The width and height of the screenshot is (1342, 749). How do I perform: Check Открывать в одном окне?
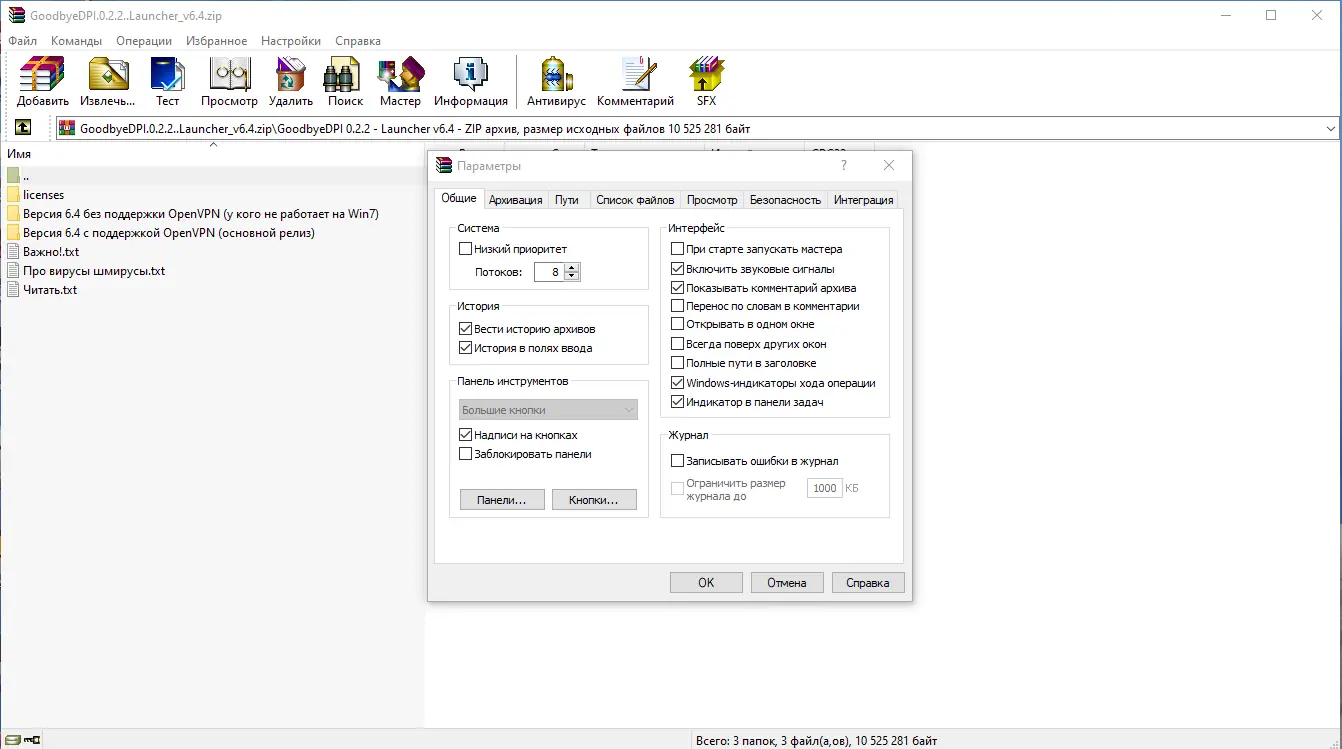[x=678, y=324]
